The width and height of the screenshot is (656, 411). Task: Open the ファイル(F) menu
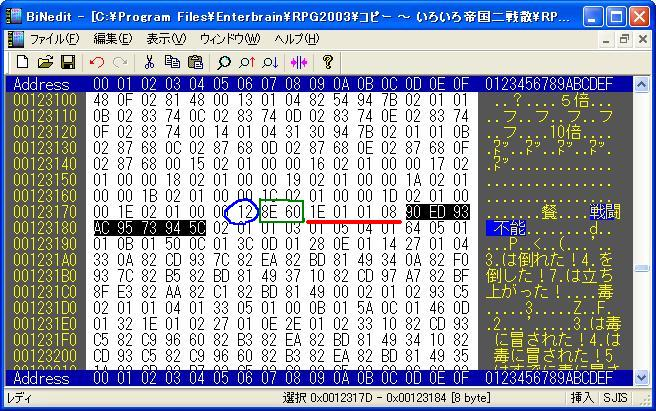54,39
